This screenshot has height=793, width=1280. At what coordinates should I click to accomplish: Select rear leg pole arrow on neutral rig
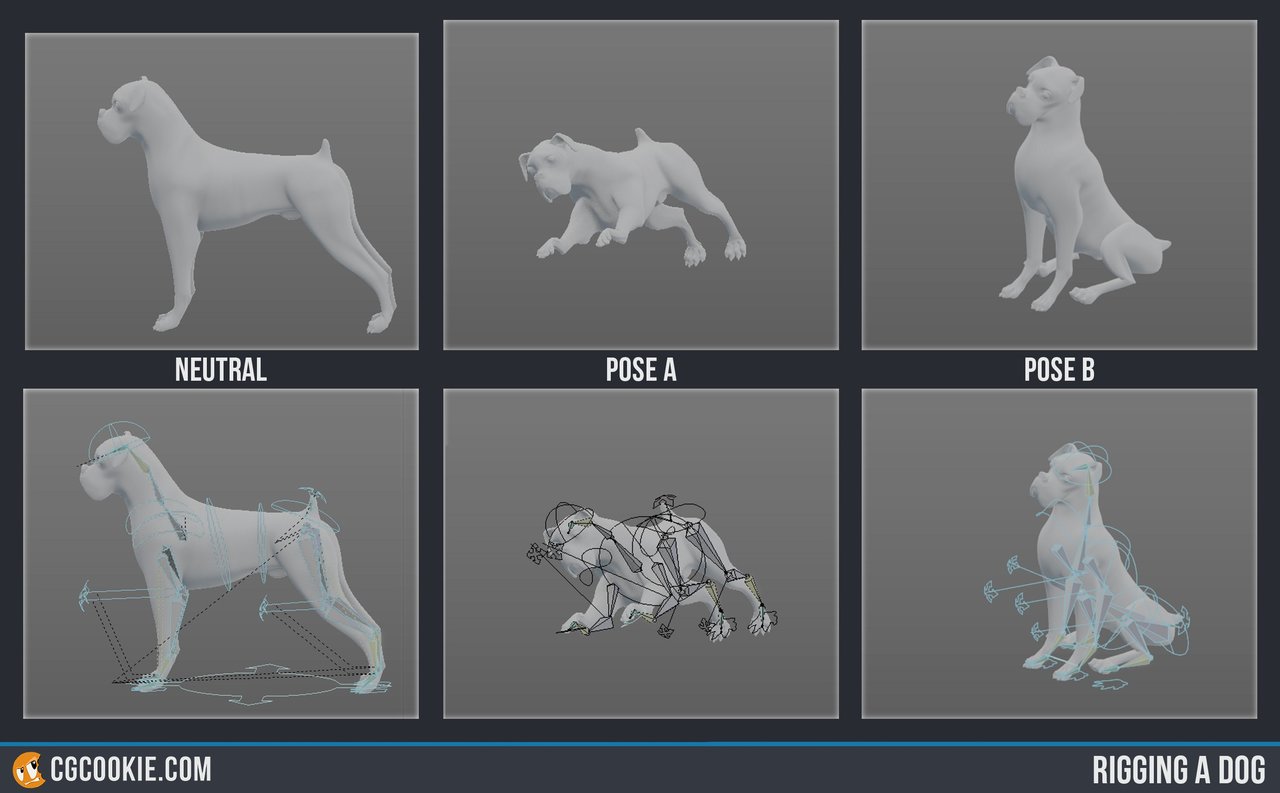point(265,606)
